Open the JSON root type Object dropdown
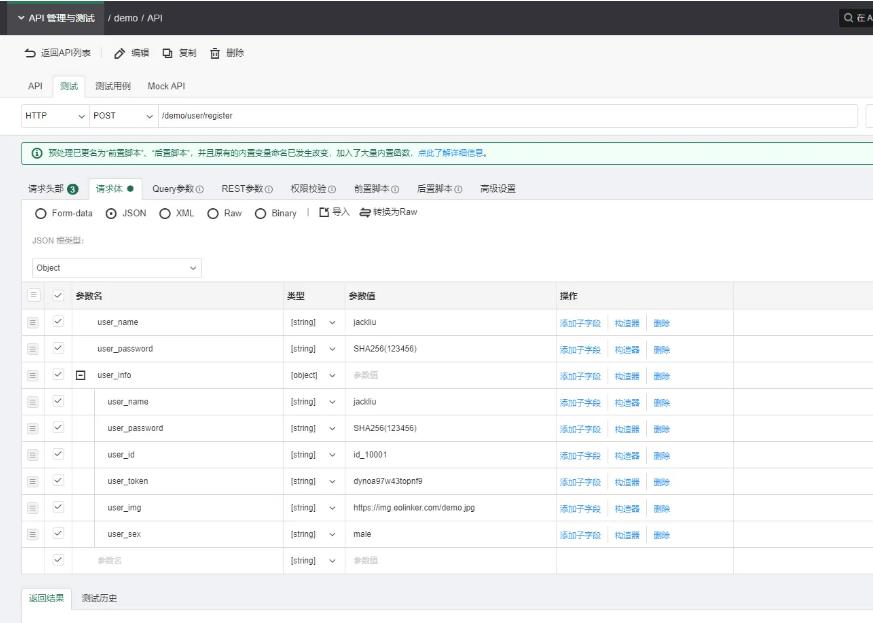873x623 pixels. point(117,268)
